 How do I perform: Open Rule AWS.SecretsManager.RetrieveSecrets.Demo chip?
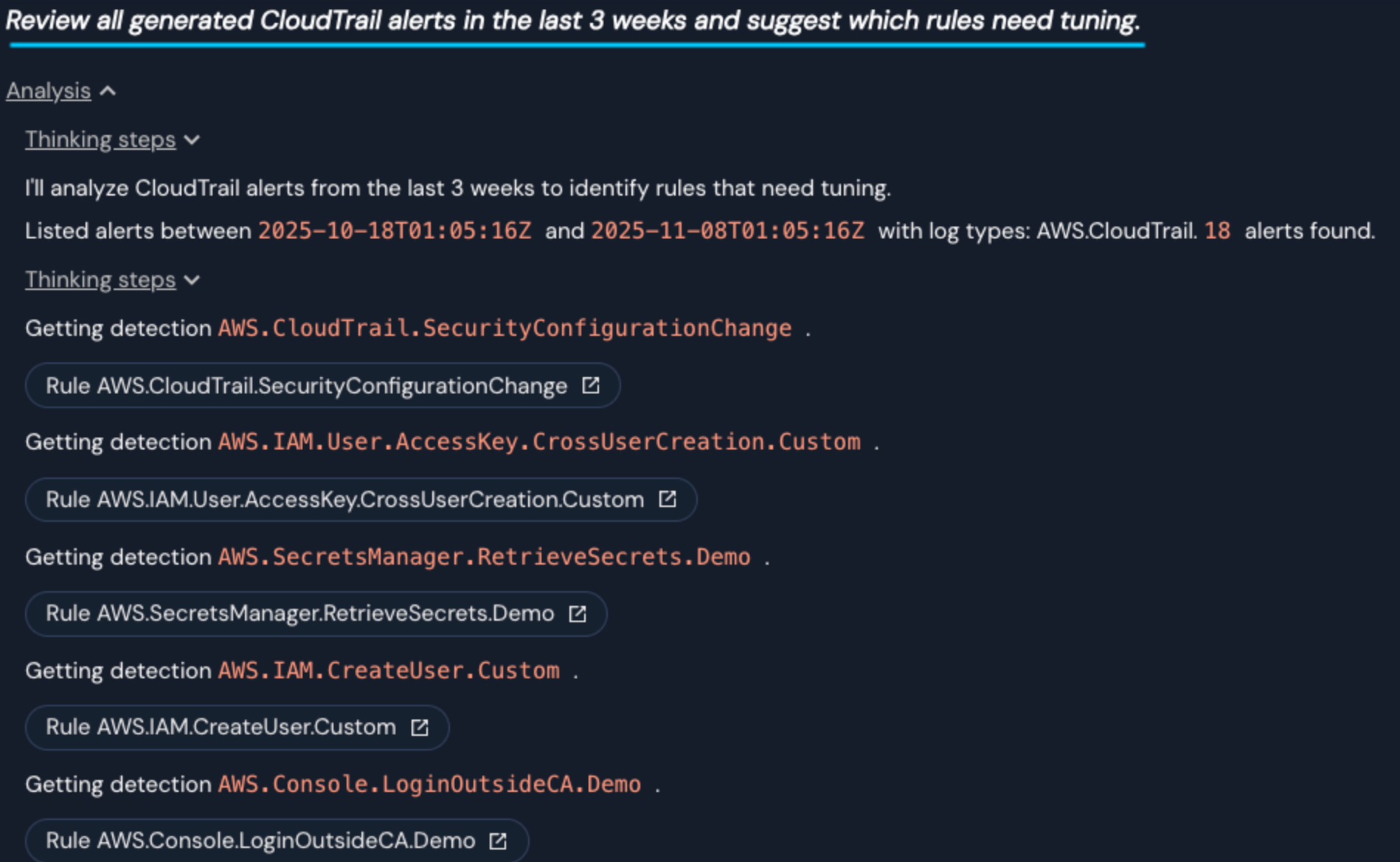(x=299, y=613)
